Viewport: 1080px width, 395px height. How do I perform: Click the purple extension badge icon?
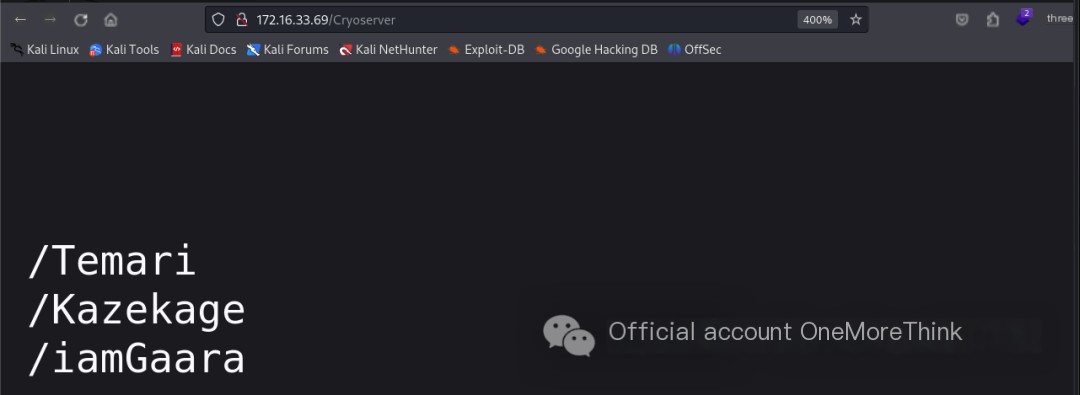1024,18
